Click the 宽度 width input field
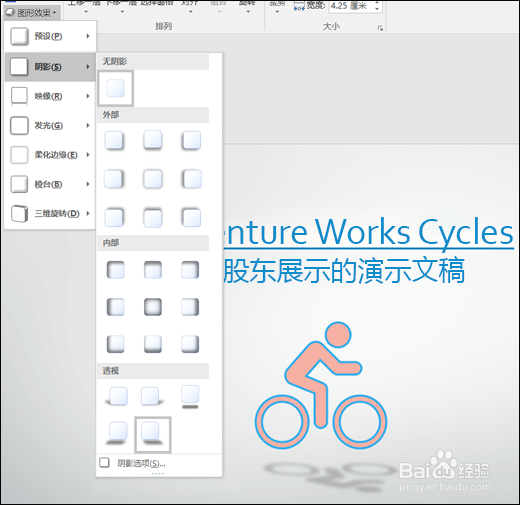520x505 pixels. point(351,6)
